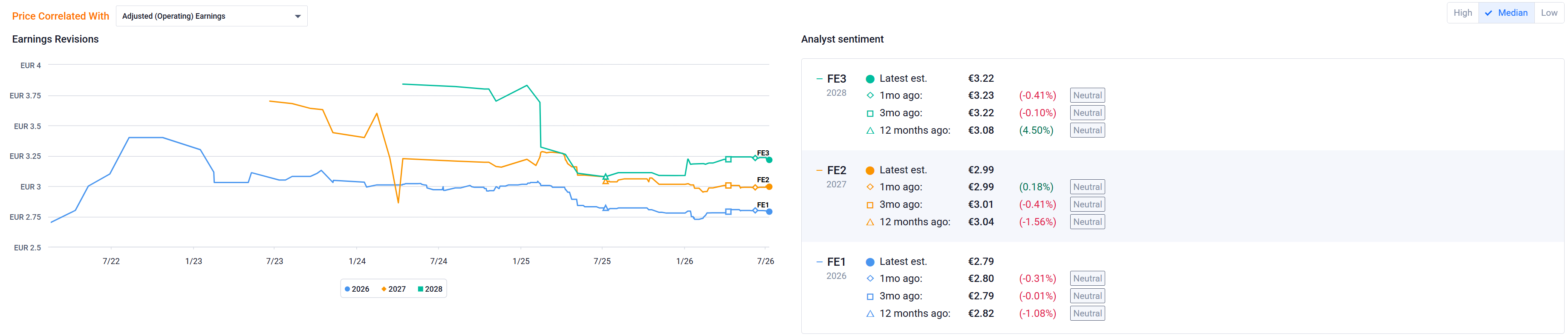This screenshot has height=336, width=1568.
Task: Switch the estimate view to Low
Action: [1548, 13]
